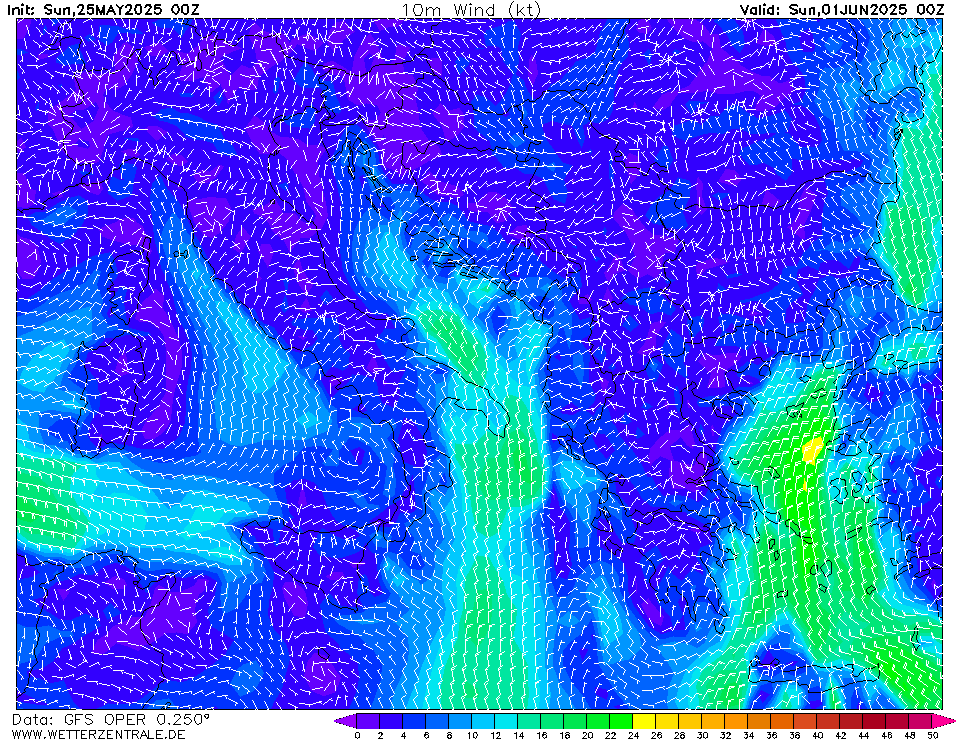Click the "Valid: Sun,01JUN2025 00Z" label

point(842,10)
